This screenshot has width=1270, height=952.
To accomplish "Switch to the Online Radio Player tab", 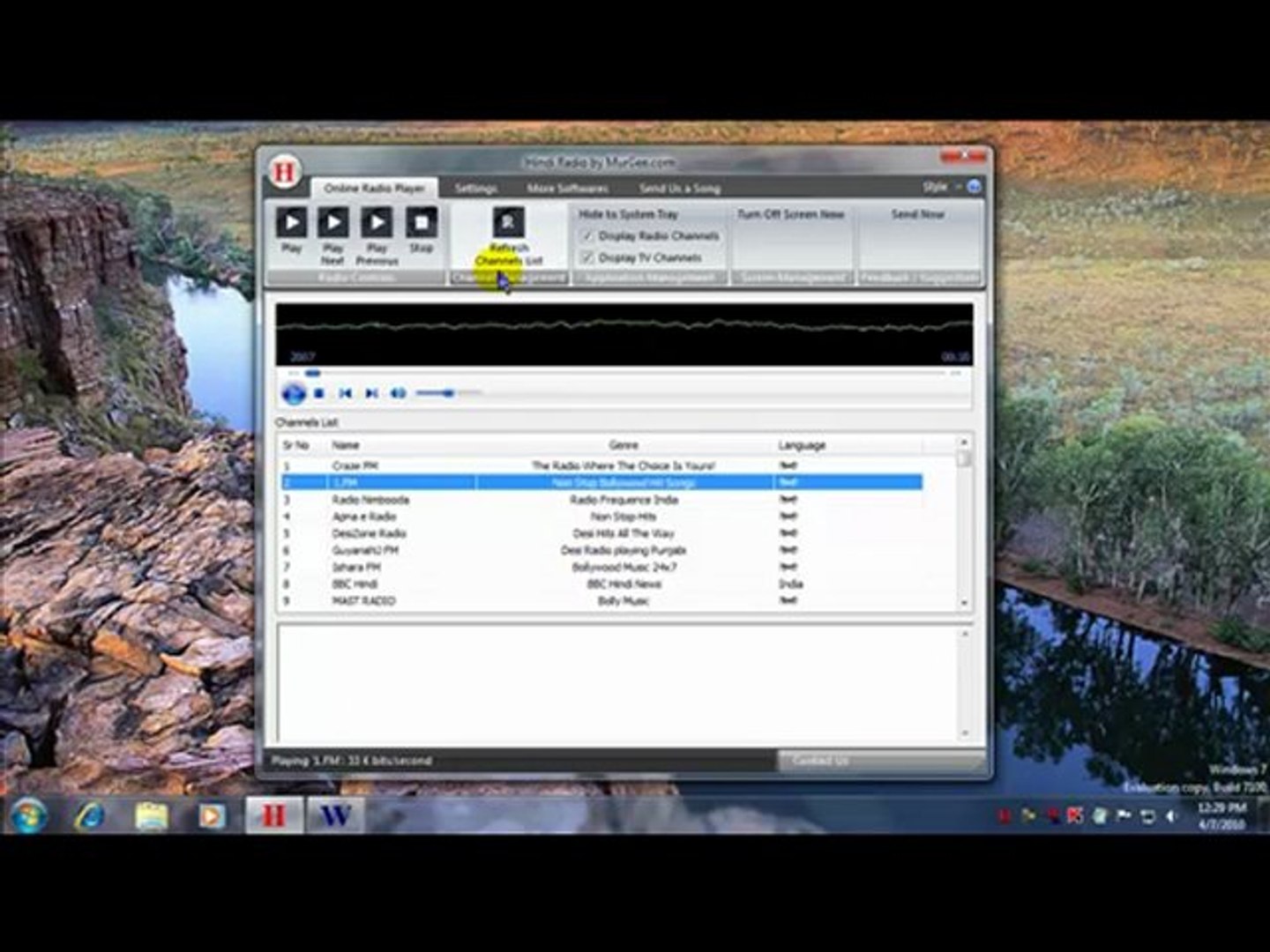I will (374, 188).
